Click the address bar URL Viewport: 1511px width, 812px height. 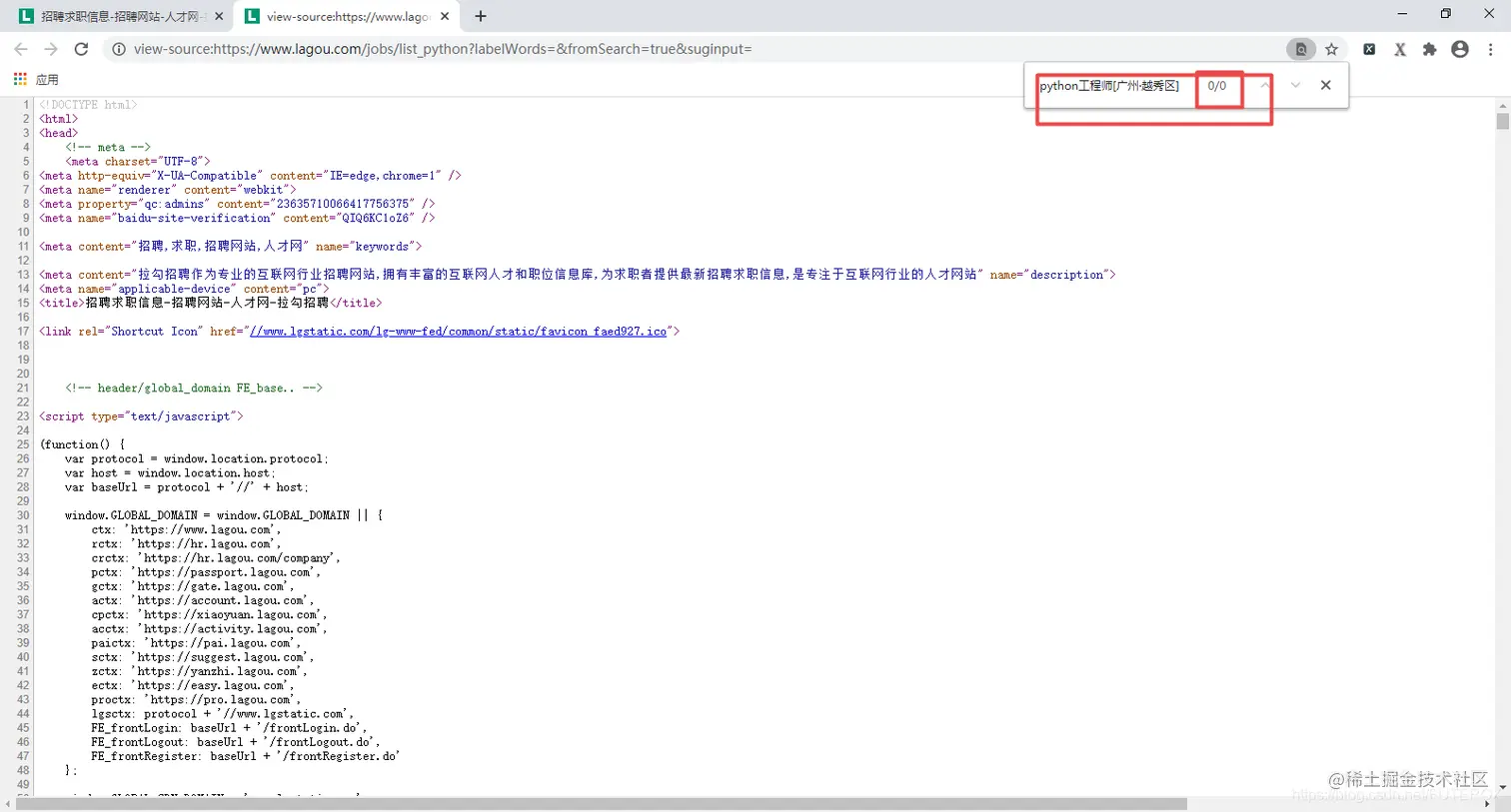443,49
